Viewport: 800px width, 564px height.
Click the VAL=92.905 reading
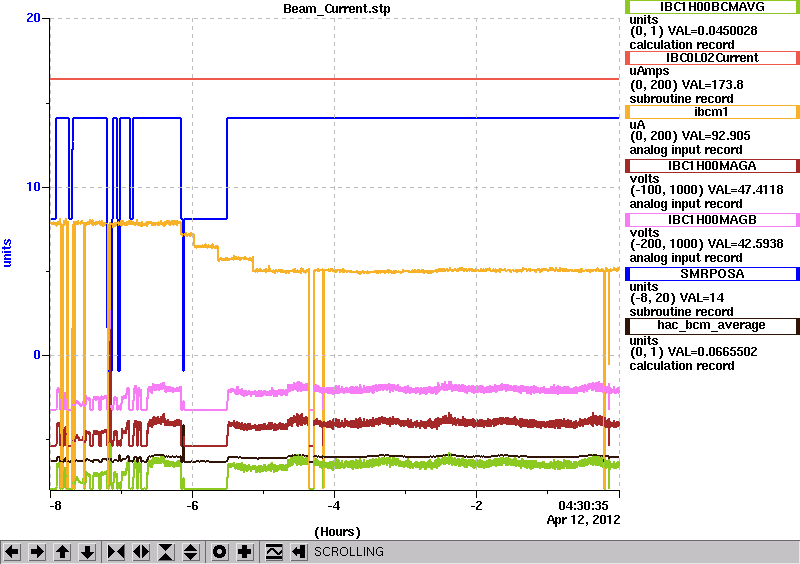click(x=709, y=136)
